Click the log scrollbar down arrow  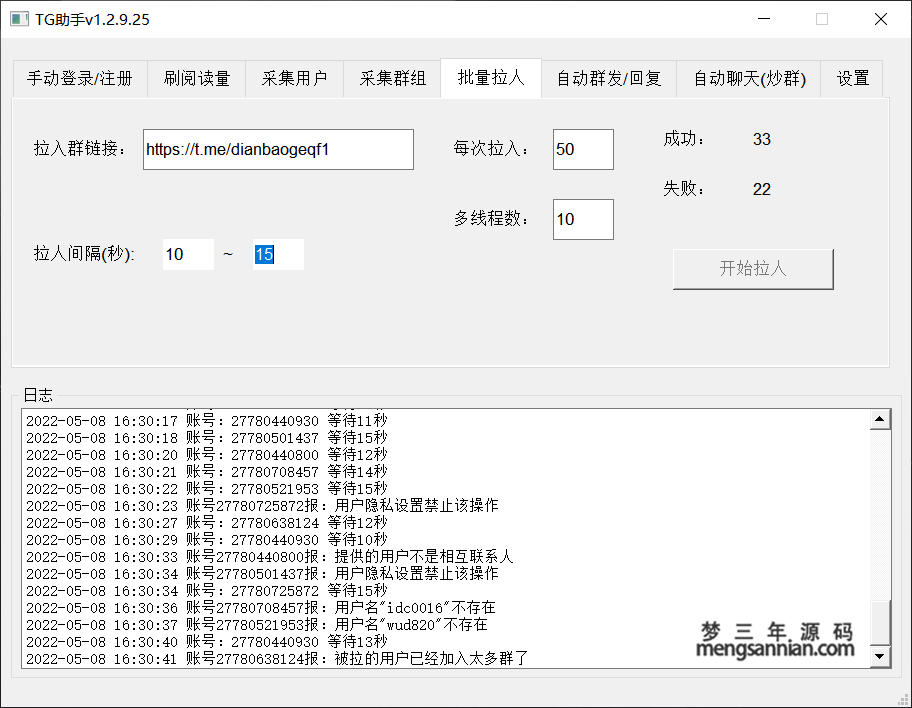point(880,656)
